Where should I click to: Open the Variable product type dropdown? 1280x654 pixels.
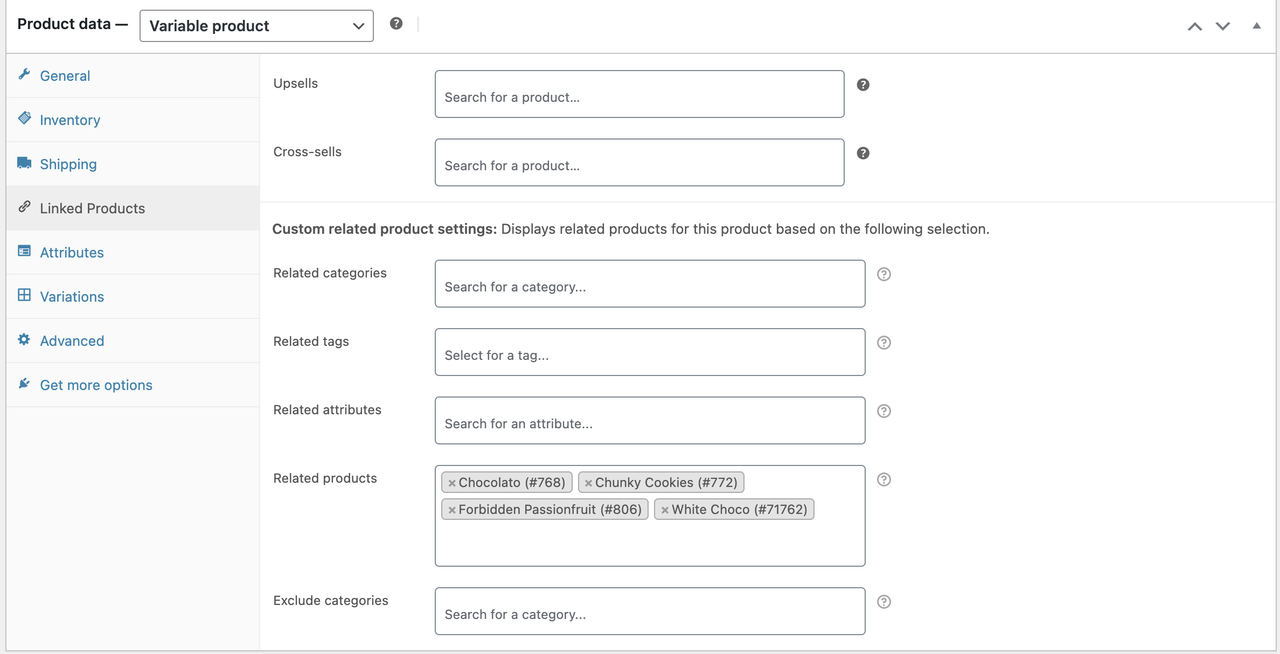pyautogui.click(x=256, y=26)
